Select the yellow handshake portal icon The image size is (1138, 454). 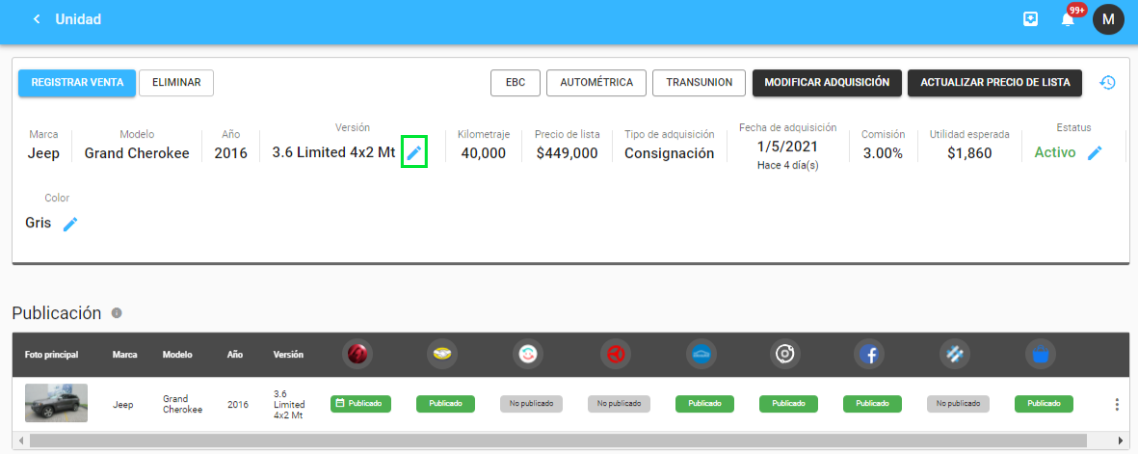click(x=444, y=354)
